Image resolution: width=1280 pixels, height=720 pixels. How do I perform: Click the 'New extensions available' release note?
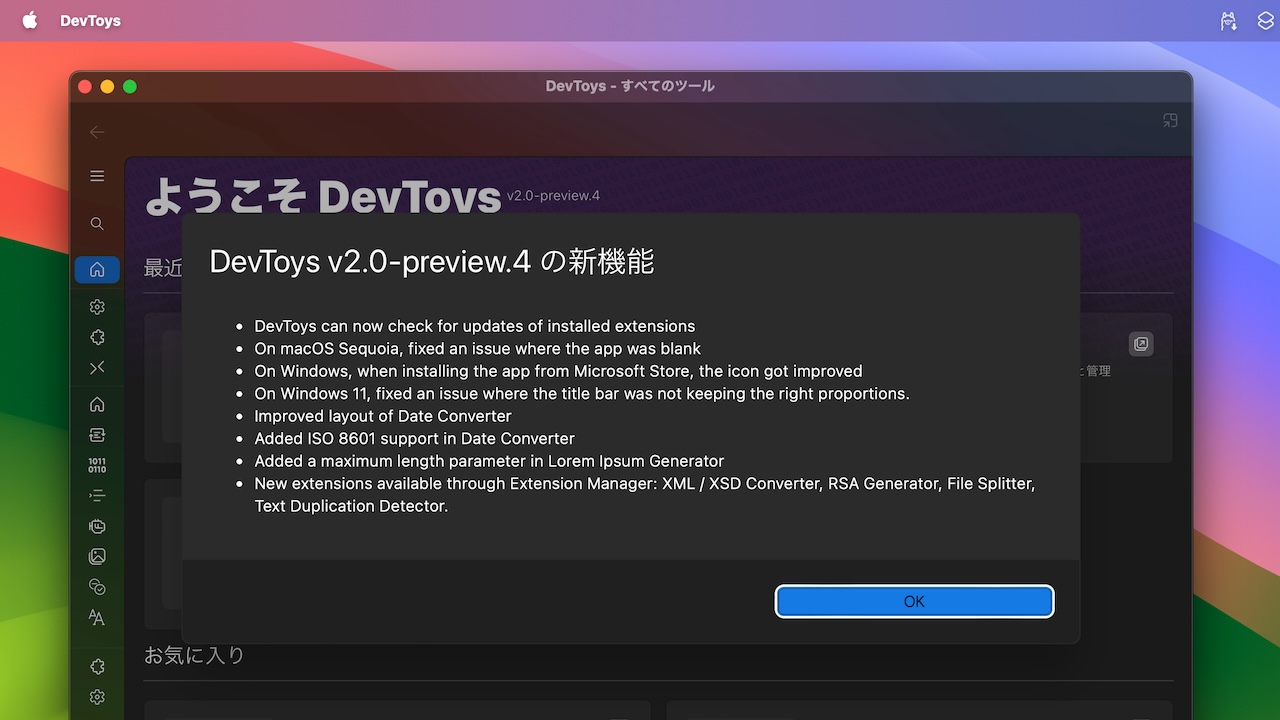pos(645,495)
